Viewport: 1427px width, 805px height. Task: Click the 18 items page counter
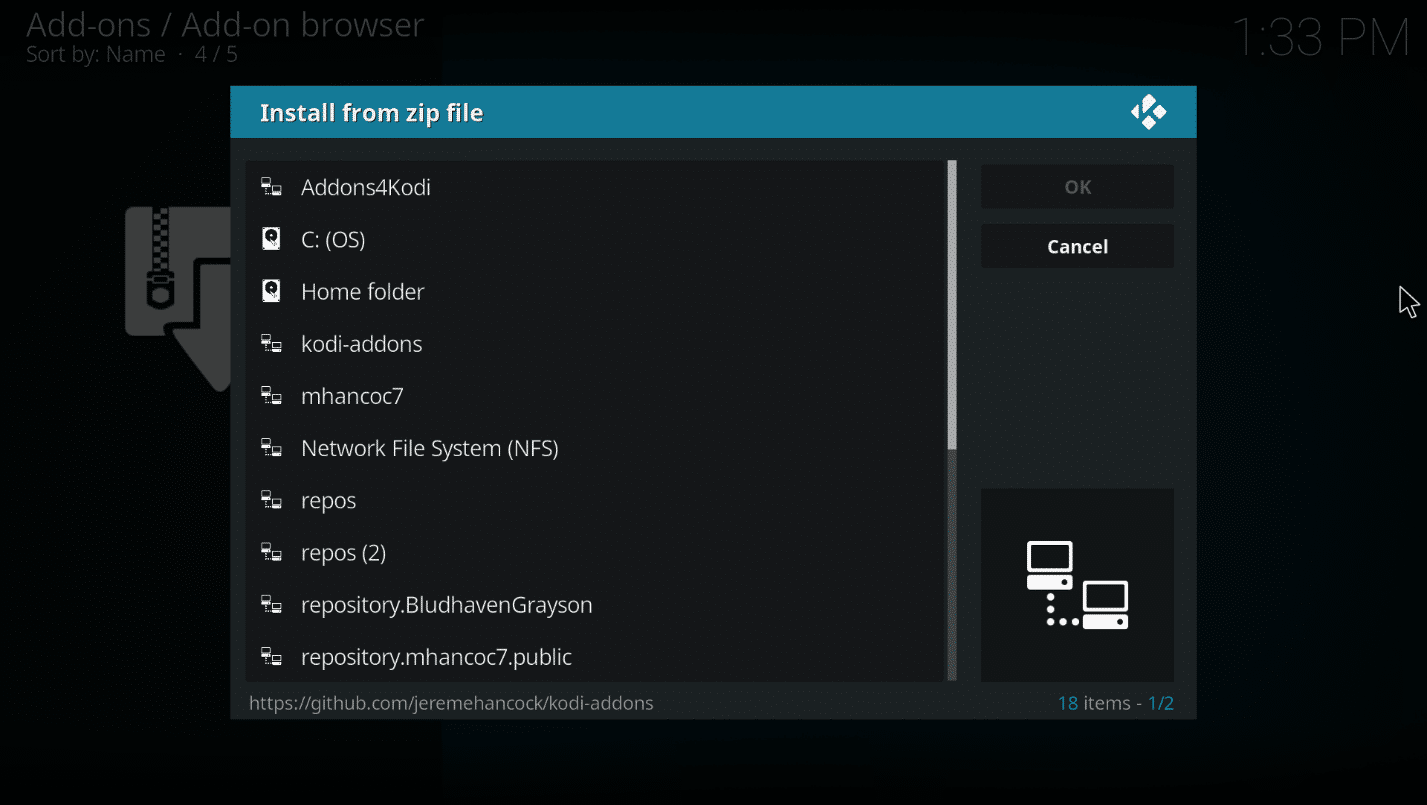(1115, 703)
